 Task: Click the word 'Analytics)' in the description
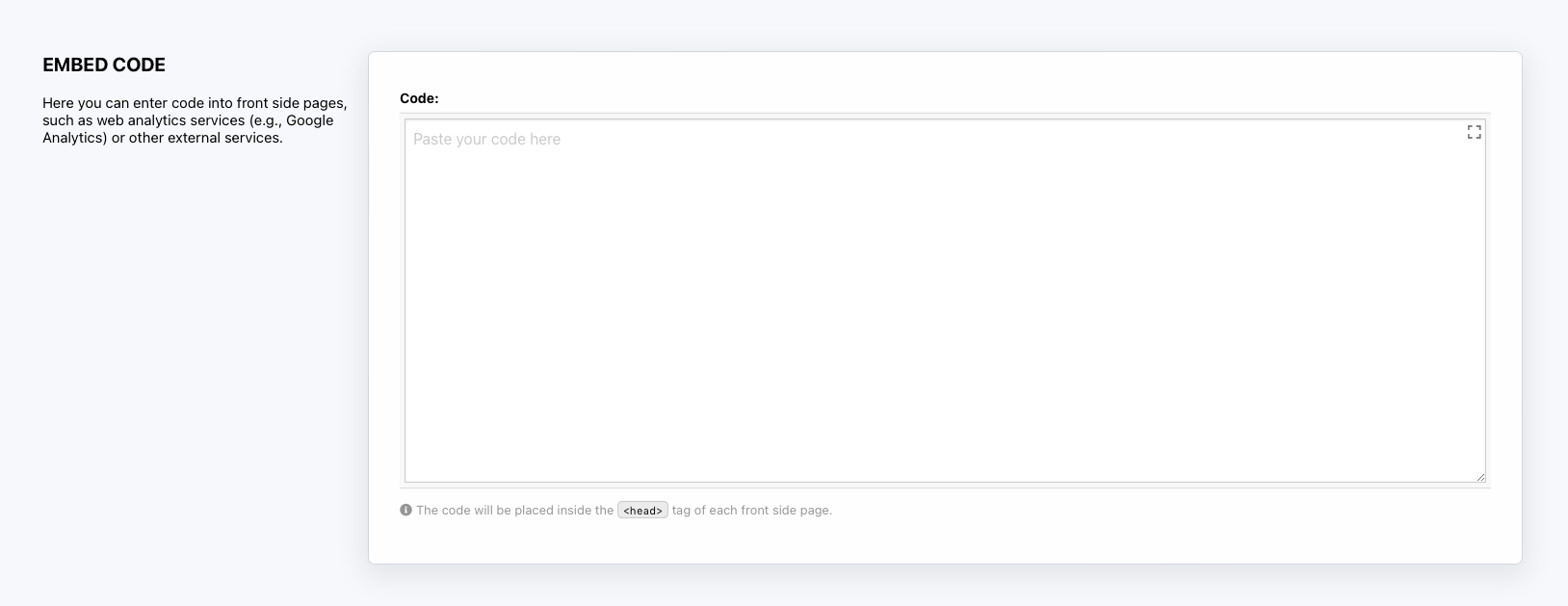tap(74, 138)
